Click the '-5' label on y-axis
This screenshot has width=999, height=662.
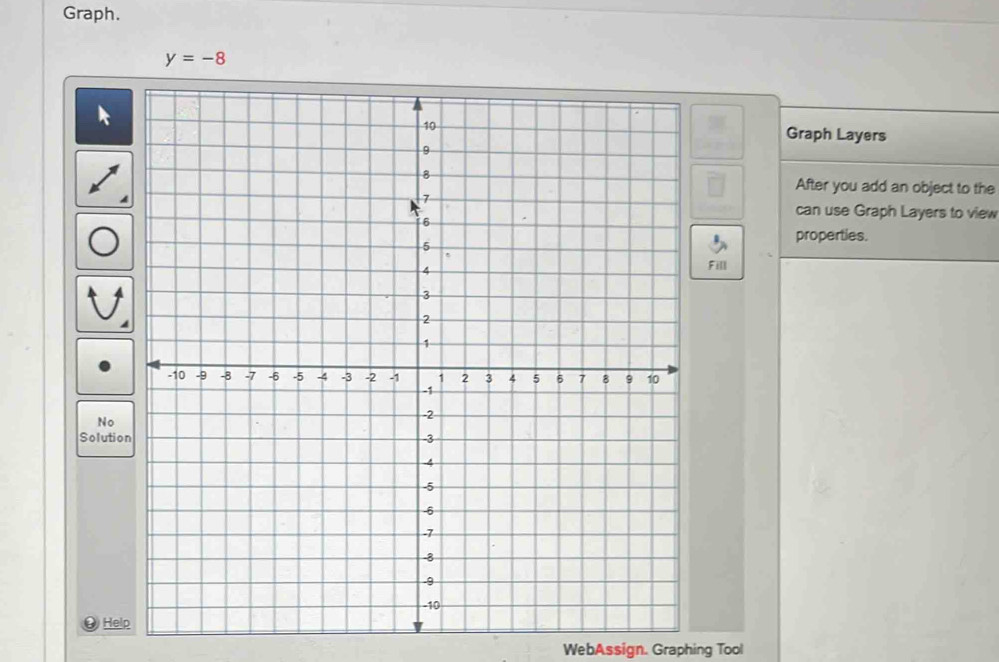click(x=429, y=486)
